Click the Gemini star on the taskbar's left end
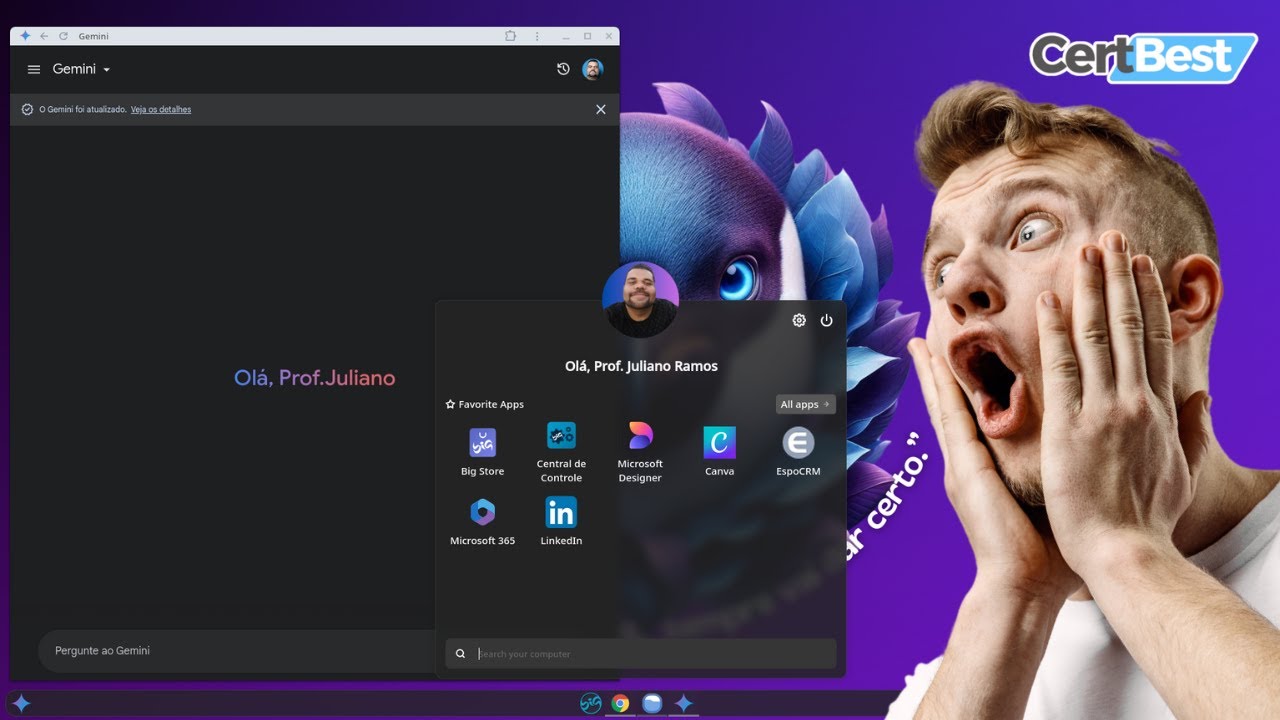Screen dimensions: 1280x720 [21, 704]
